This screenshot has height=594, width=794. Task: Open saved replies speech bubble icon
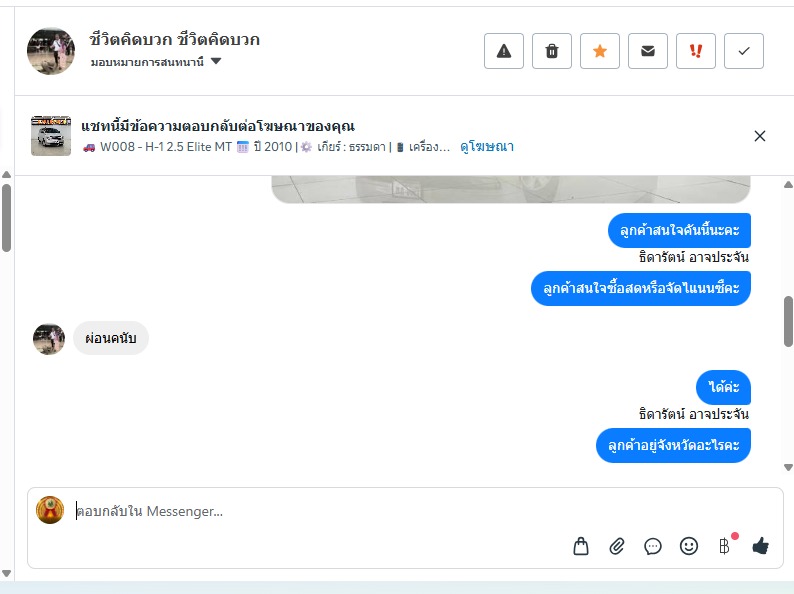tap(653, 546)
